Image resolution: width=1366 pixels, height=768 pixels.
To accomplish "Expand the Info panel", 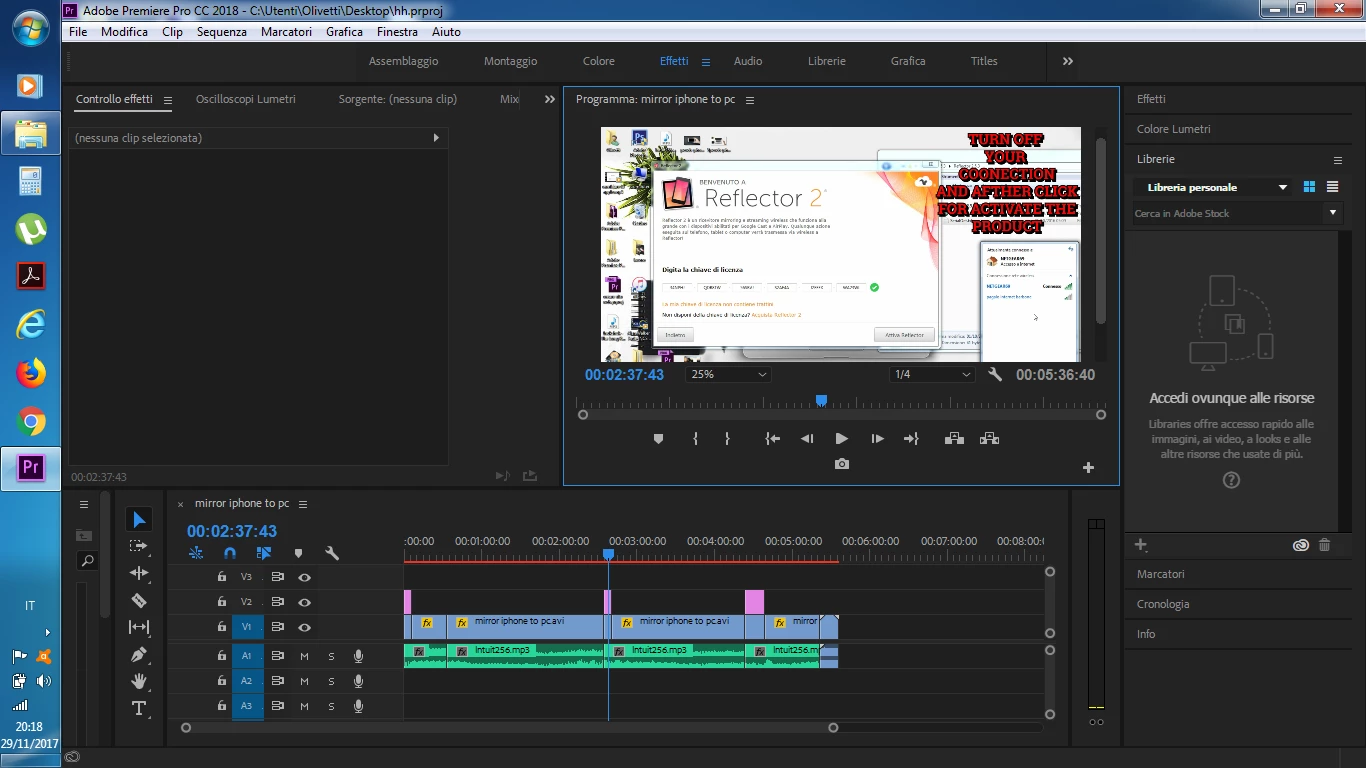I will (1146, 634).
